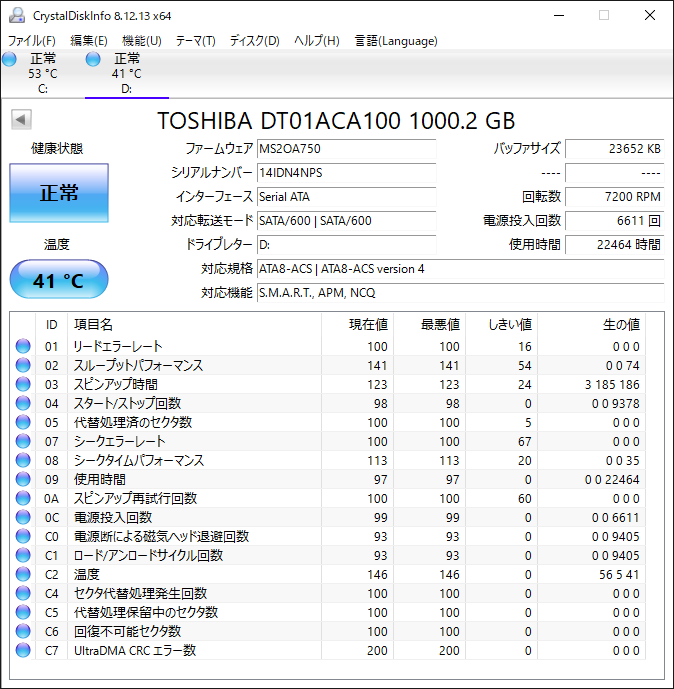
Task: Click the 正常 health status button
Action: pos(59,193)
